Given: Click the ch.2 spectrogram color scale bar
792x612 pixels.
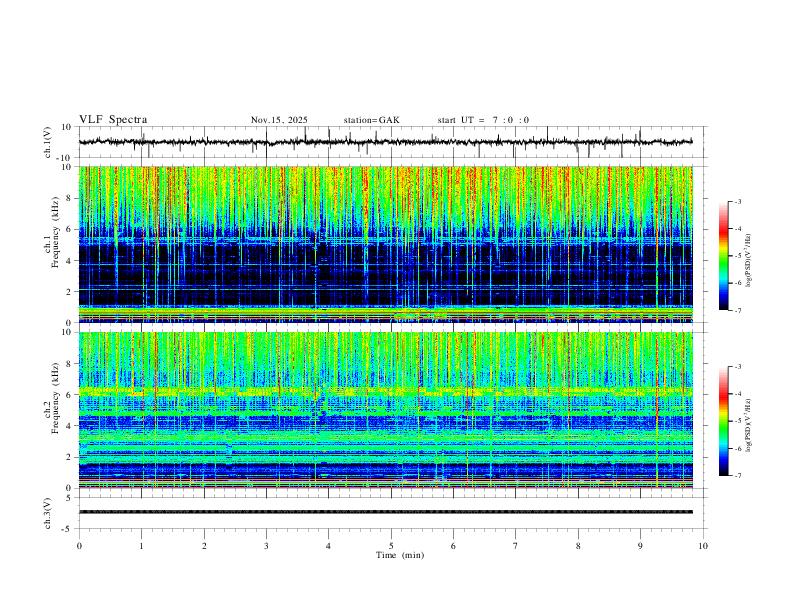Looking at the screenshot, I should [723, 421].
